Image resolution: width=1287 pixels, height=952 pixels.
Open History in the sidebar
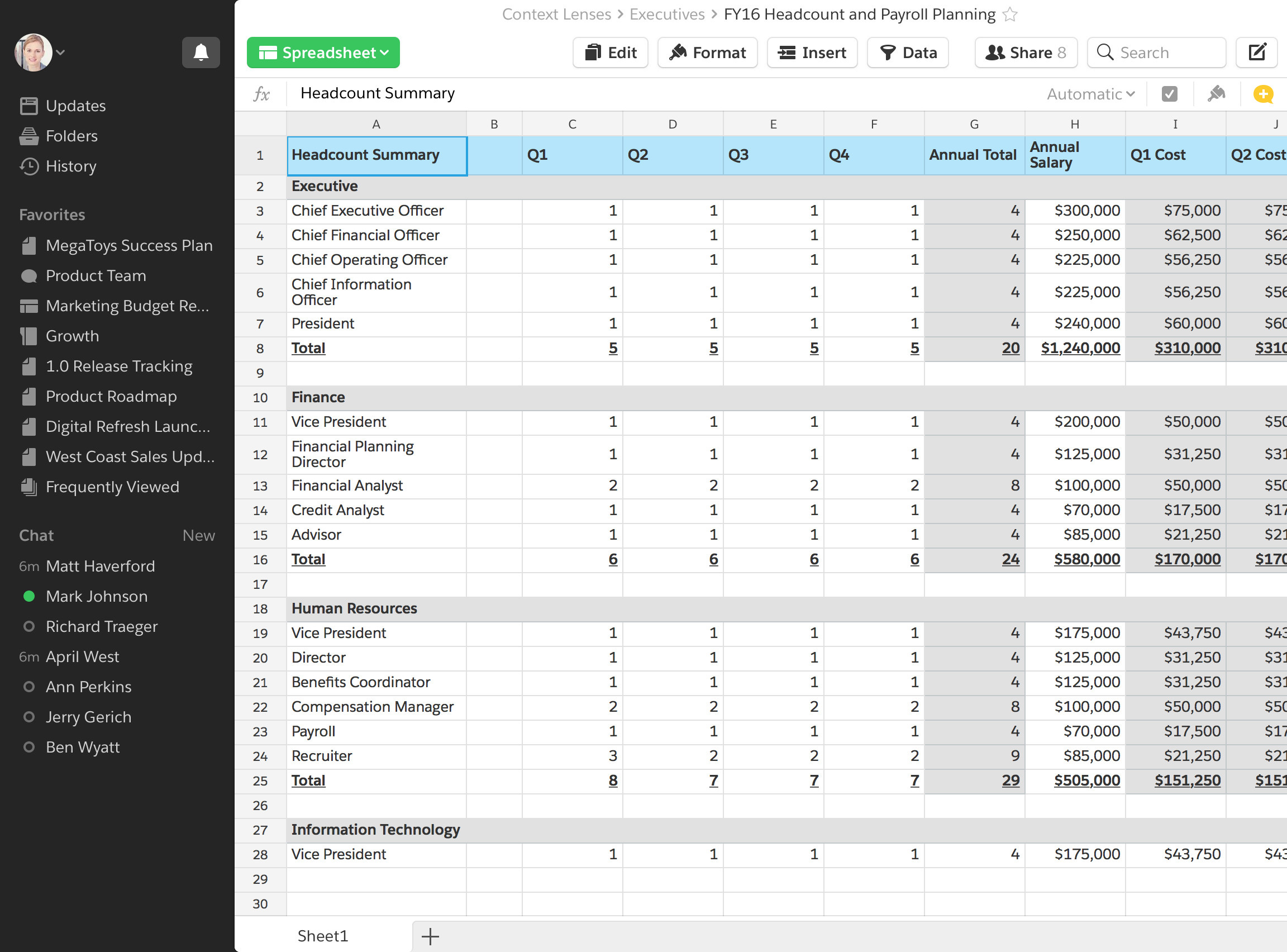(71, 166)
